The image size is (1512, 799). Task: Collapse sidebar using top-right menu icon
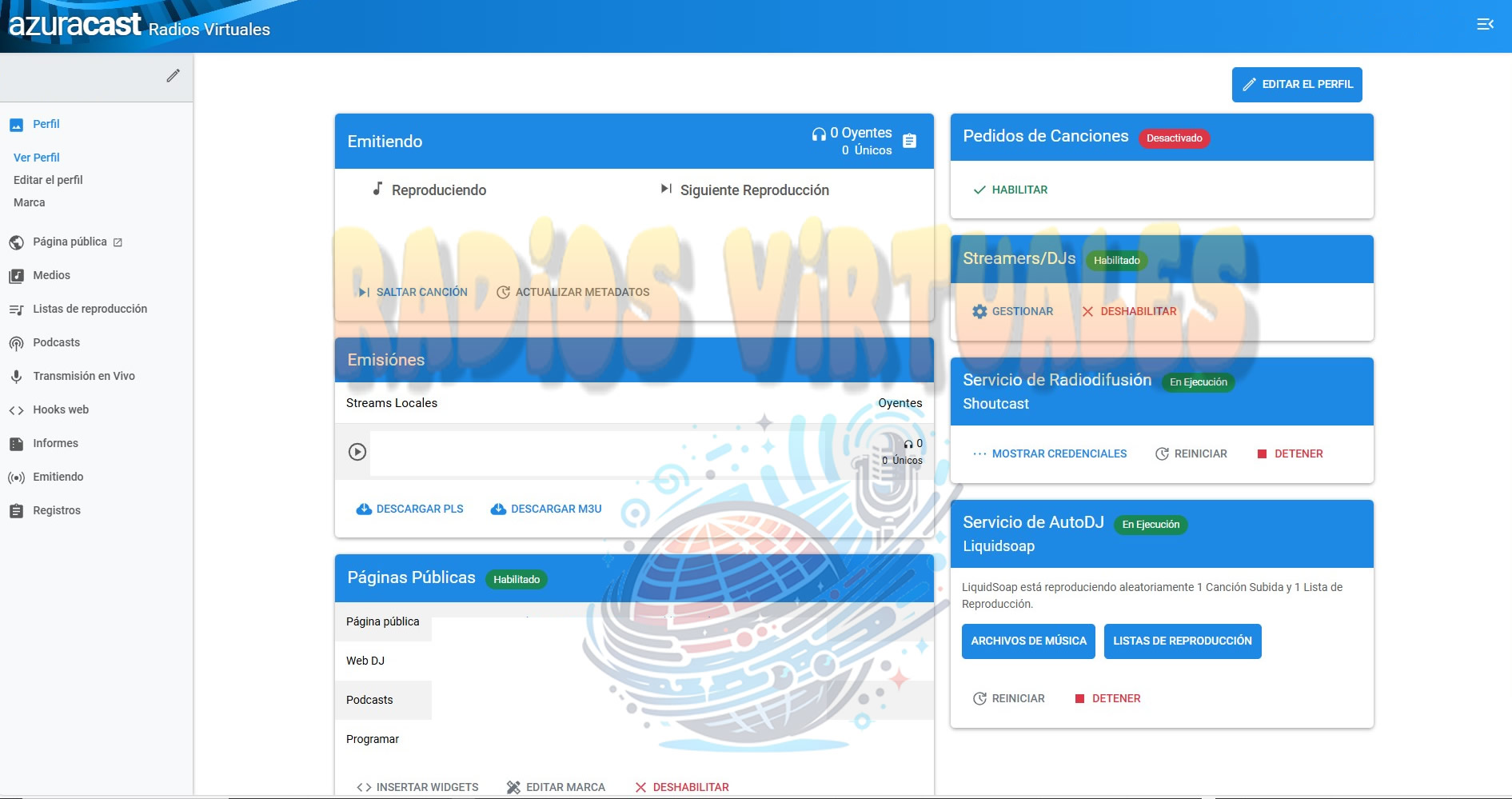(x=1485, y=25)
